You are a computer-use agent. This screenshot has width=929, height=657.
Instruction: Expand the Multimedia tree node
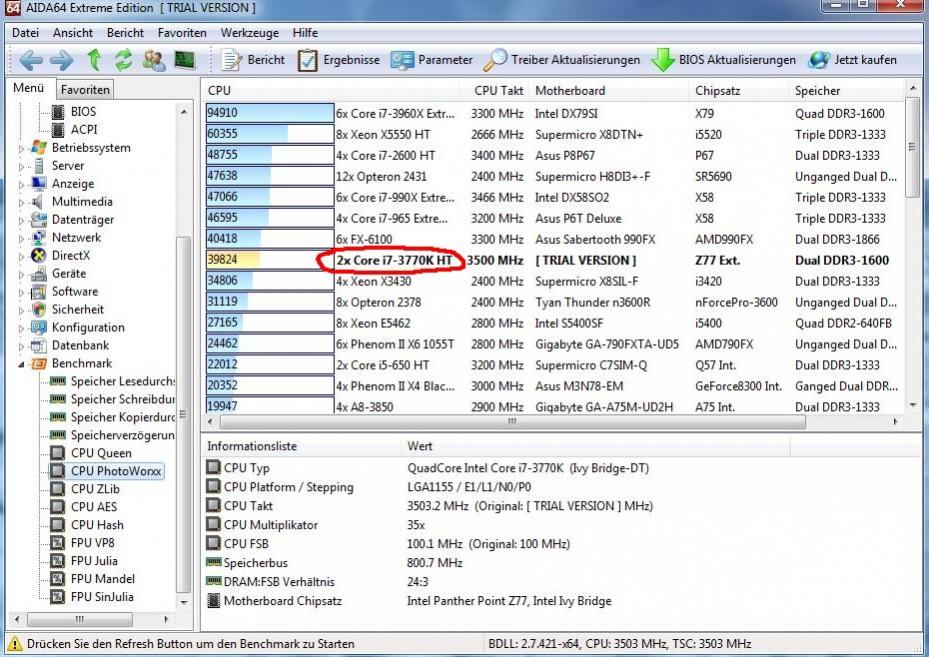pyautogui.click(x=21, y=203)
